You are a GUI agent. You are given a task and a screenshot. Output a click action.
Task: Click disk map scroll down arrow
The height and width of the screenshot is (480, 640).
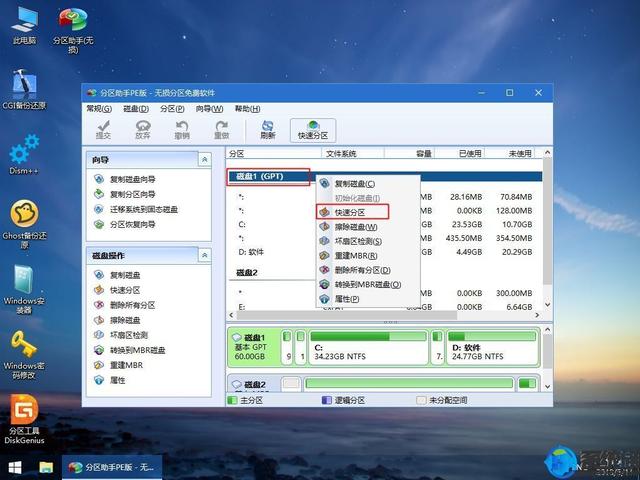tap(548, 387)
